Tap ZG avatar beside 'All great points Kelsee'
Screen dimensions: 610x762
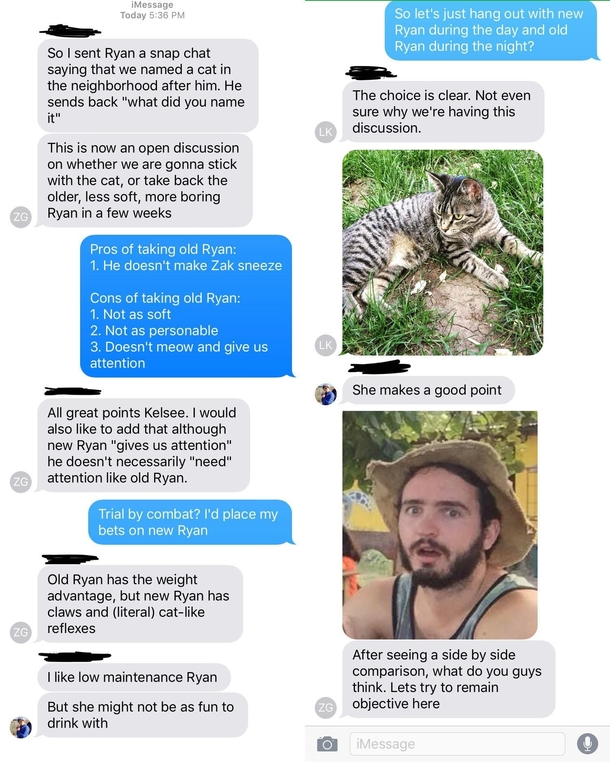(x=20, y=482)
